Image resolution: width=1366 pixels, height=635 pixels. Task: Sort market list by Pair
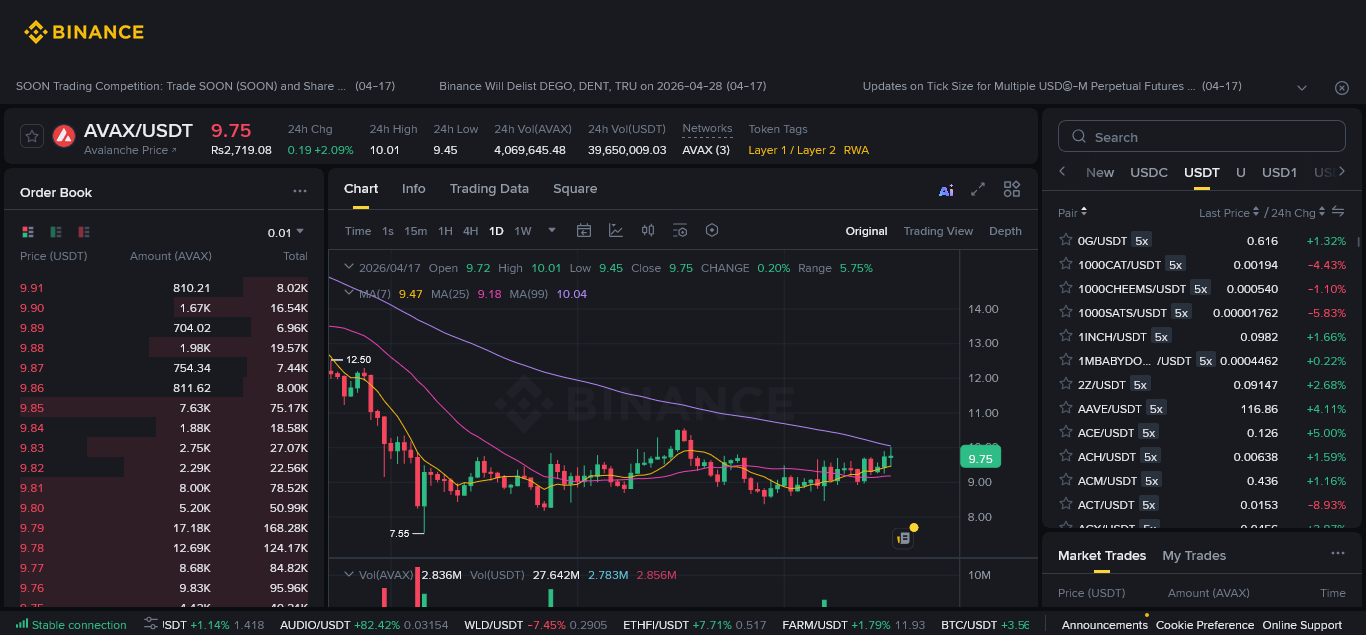click(1072, 212)
